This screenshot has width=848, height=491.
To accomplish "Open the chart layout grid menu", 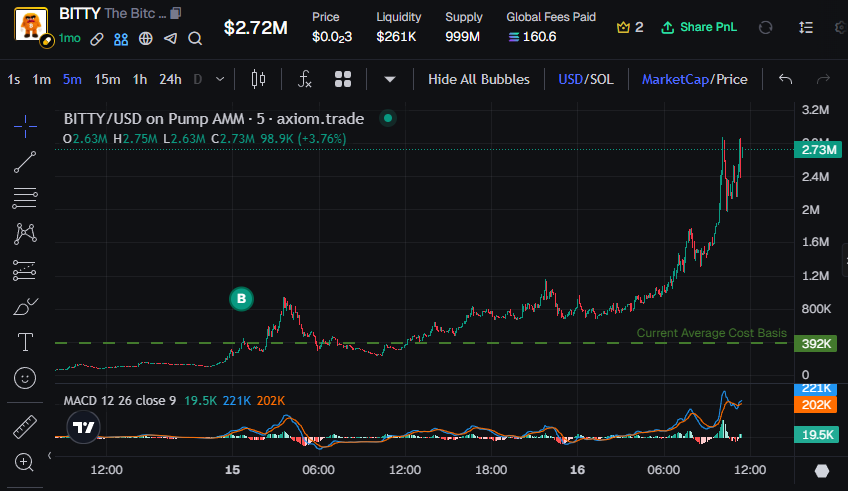I will 343,79.
